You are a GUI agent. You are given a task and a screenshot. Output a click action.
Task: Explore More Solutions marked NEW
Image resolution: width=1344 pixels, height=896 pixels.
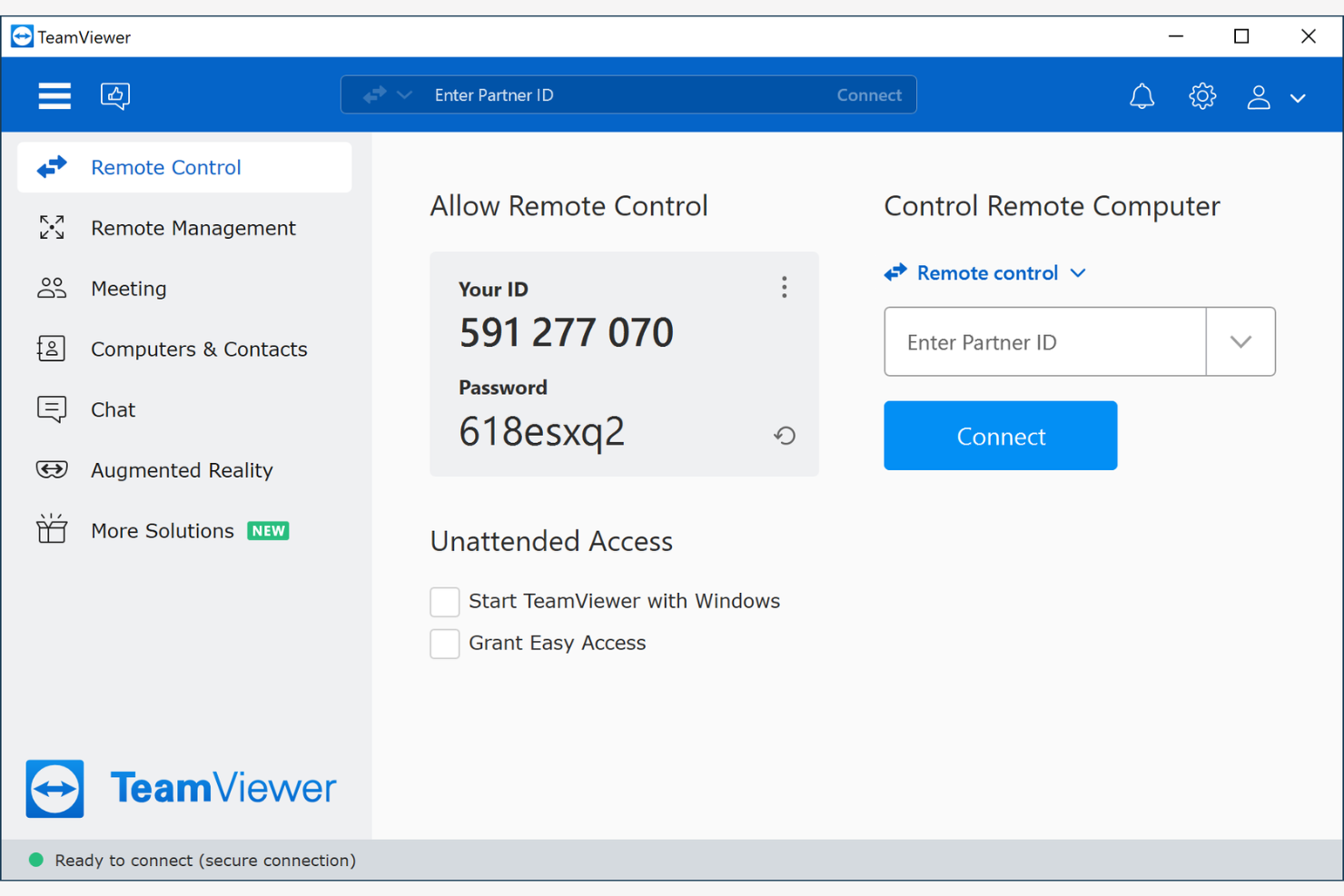pos(160,530)
